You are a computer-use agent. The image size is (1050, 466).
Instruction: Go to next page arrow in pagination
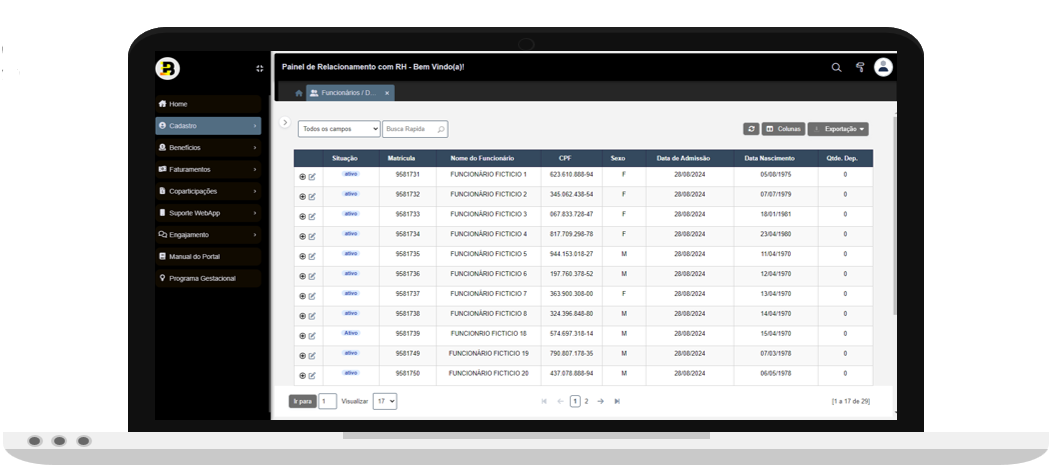coord(601,401)
